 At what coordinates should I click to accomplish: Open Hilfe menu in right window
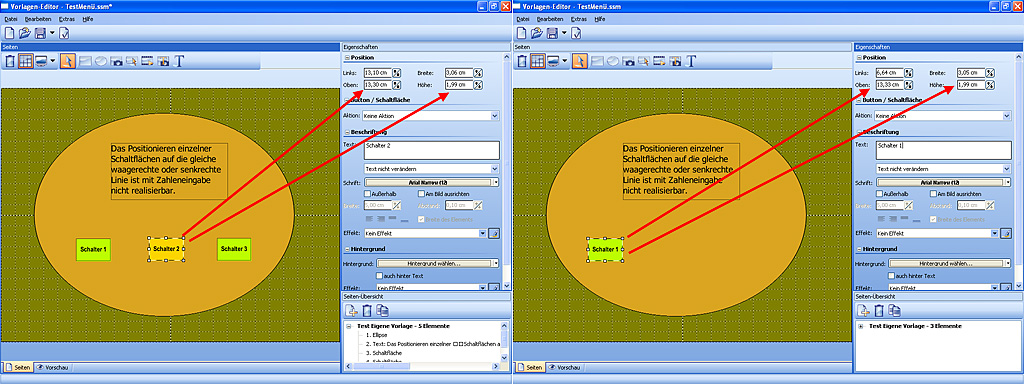click(600, 19)
